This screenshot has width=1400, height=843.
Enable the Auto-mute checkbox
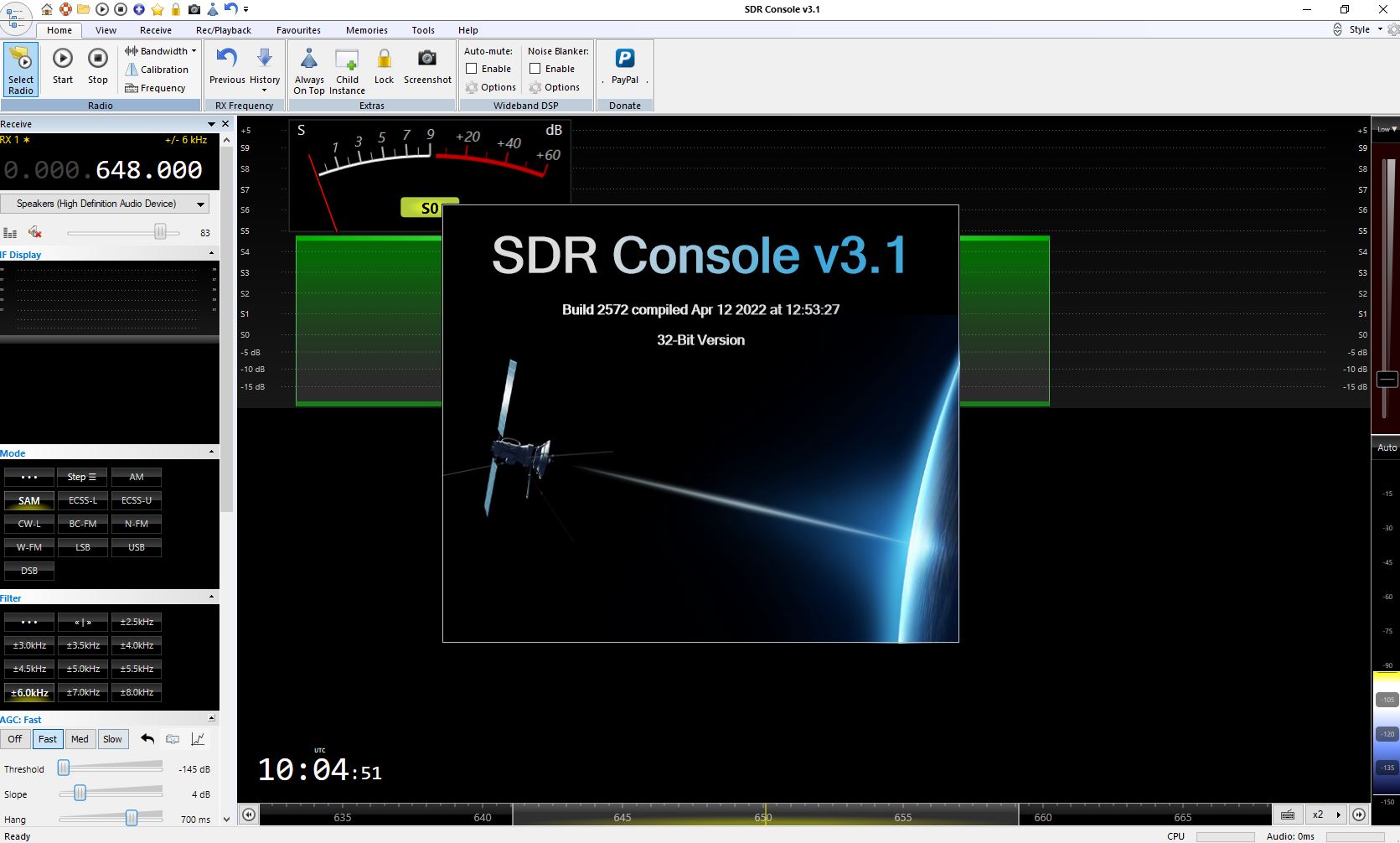[x=472, y=69]
